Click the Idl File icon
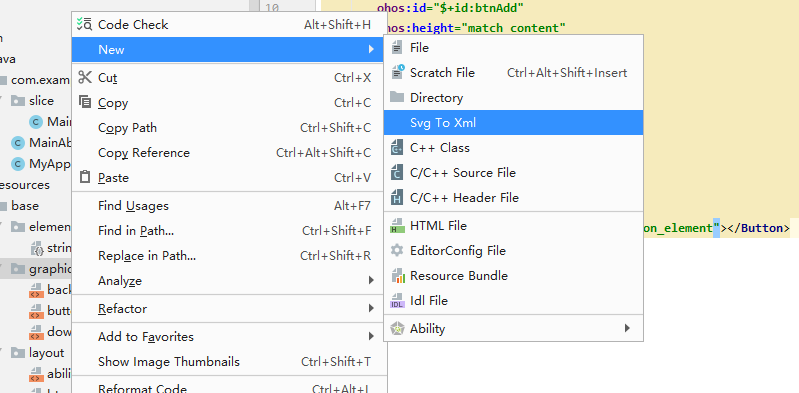799x393 pixels. pyautogui.click(x=397, y=301)
